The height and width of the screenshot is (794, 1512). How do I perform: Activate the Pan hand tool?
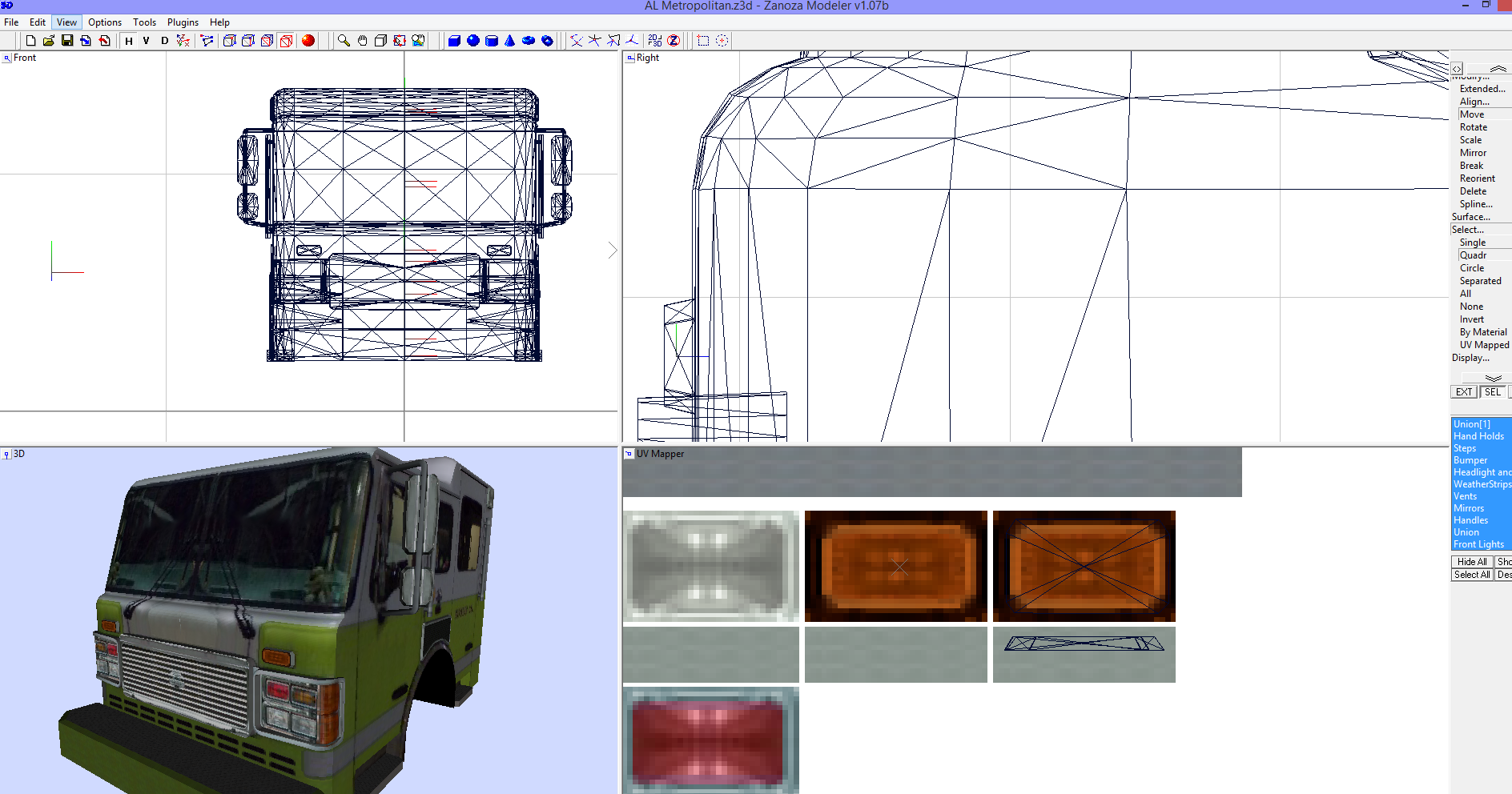(361, 40)
